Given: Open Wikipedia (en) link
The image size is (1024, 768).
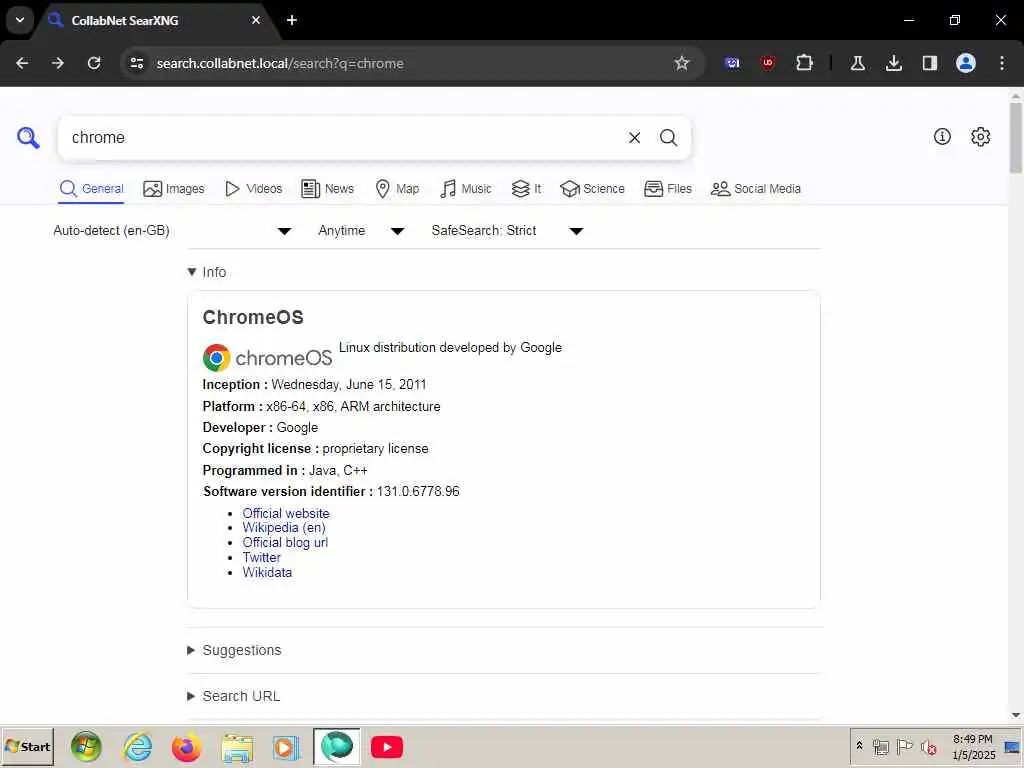Looking at the screenshot, I should point(284,528).
